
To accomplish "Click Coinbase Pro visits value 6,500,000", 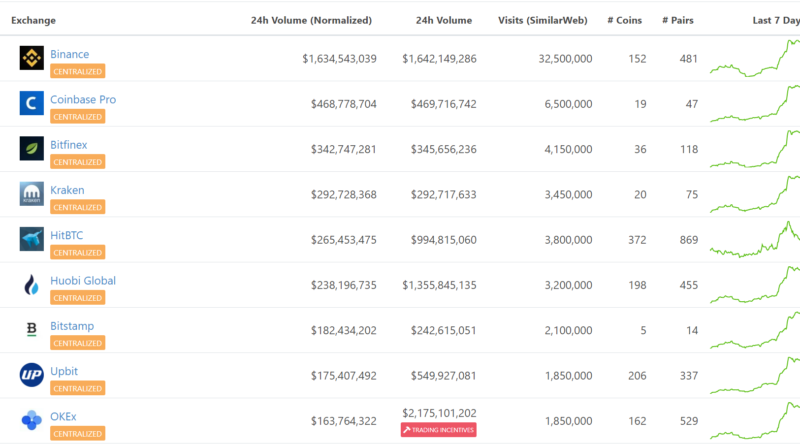I will point(568,104).
